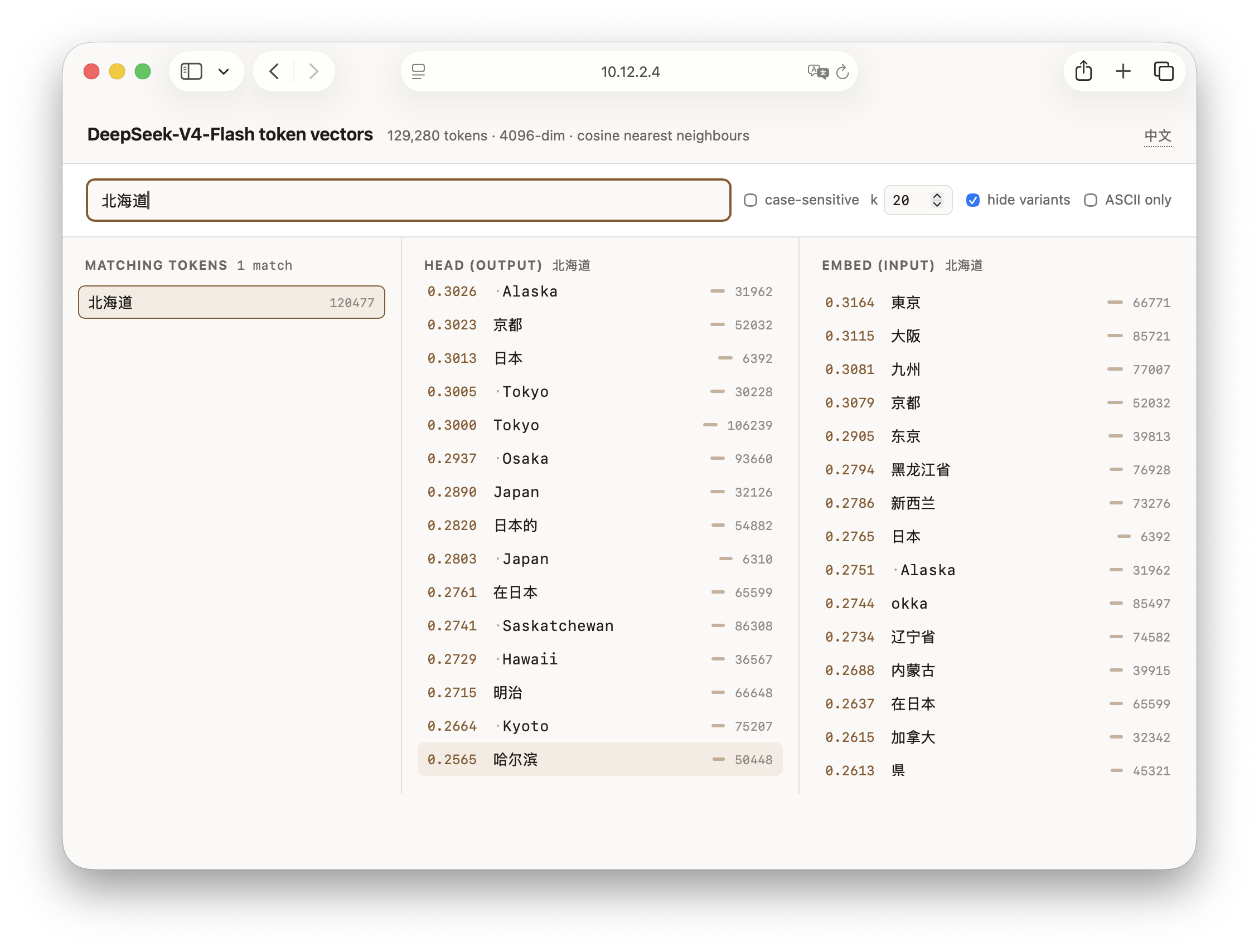The height and width of the screenshot is (952, 1259).
Task: Uncheck the hide variants checkbox
Action: click(973, 200)
